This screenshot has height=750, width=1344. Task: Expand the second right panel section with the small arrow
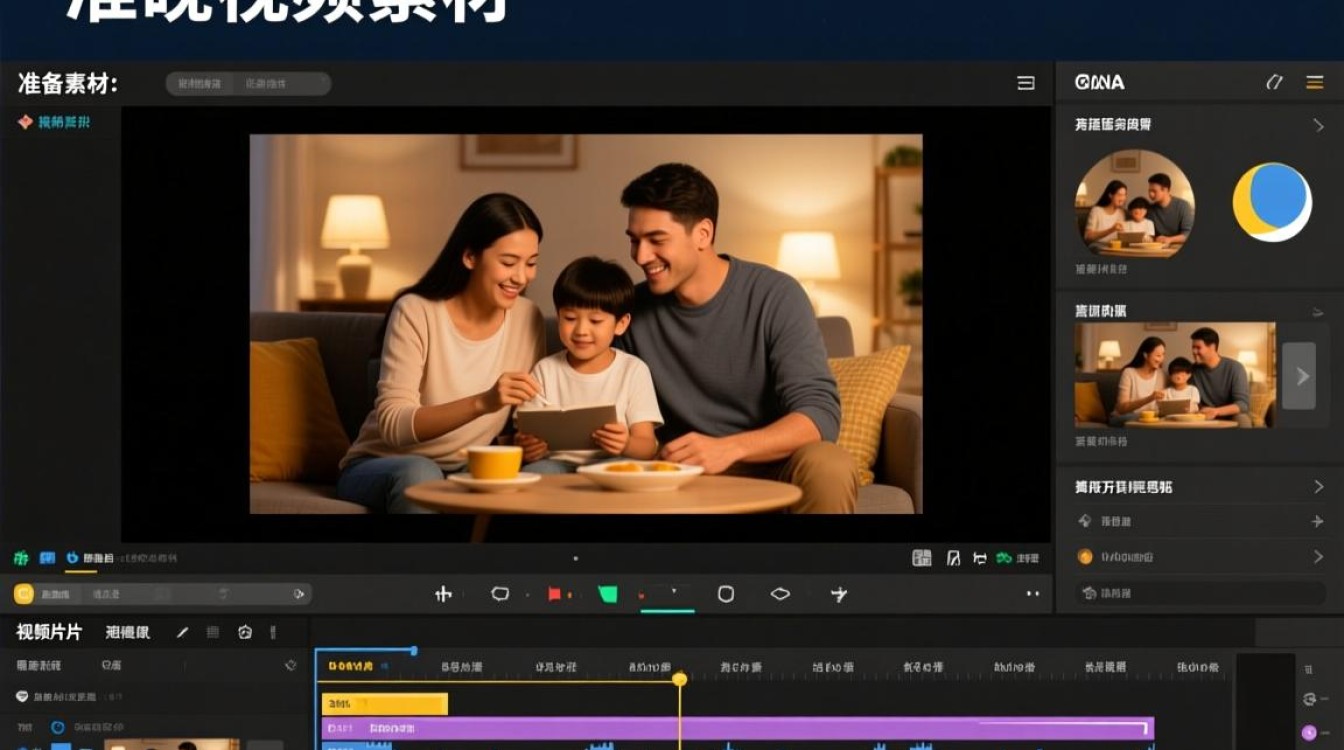click(x=1318, y=311)
